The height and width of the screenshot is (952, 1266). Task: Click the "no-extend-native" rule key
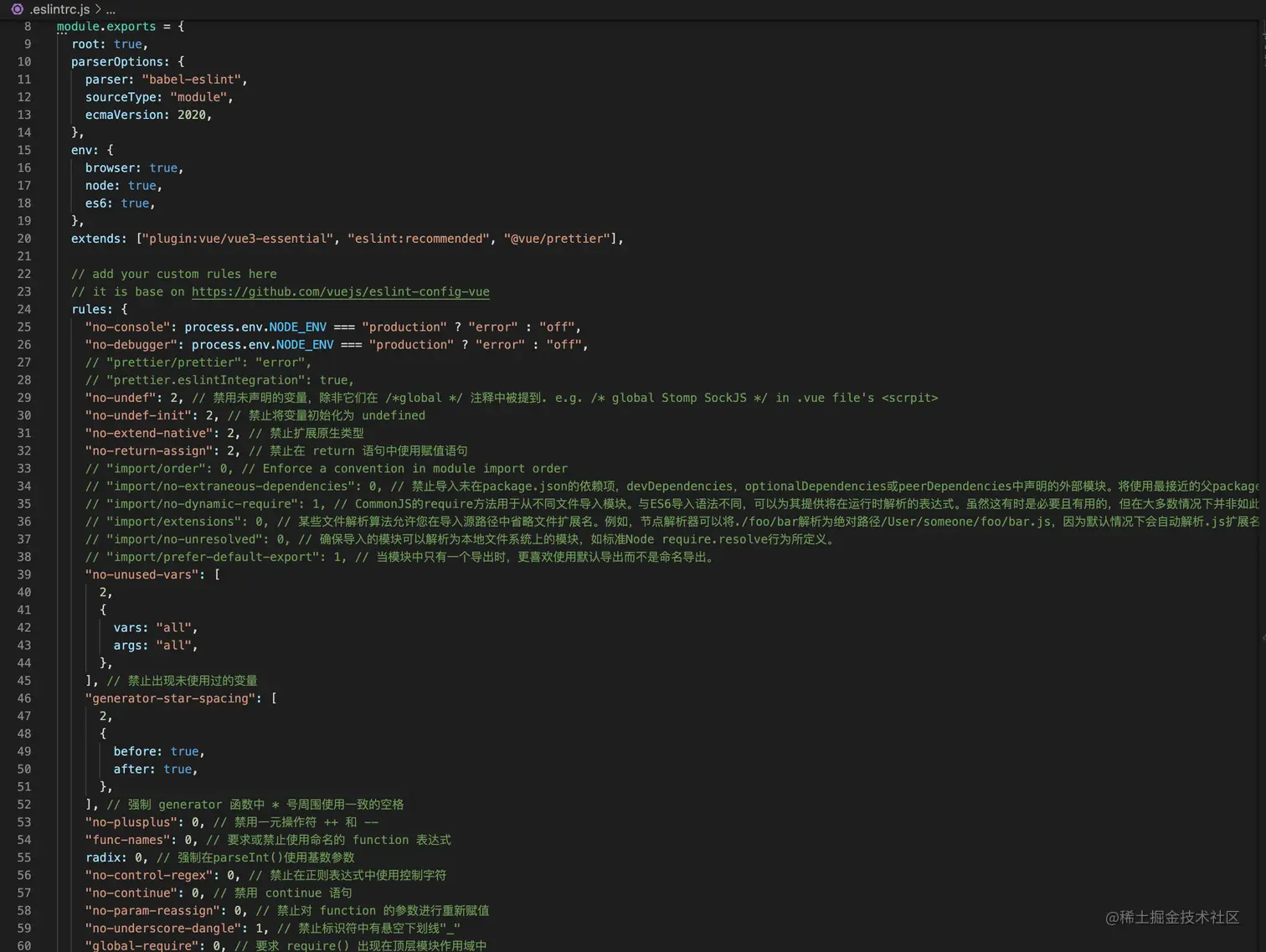point(148,432)
